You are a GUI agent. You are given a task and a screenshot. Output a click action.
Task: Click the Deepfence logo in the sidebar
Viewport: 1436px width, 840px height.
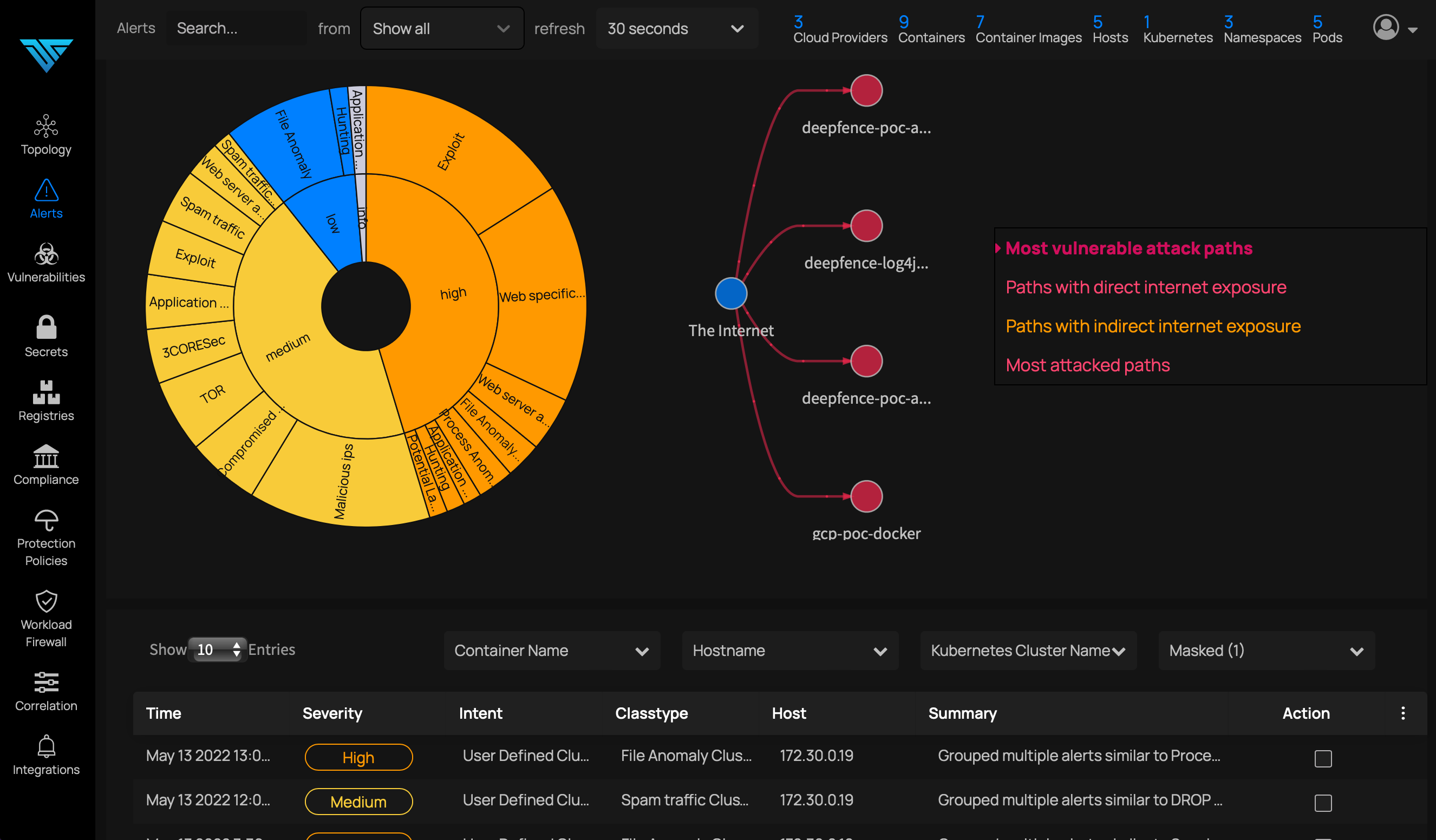(46, 55)
